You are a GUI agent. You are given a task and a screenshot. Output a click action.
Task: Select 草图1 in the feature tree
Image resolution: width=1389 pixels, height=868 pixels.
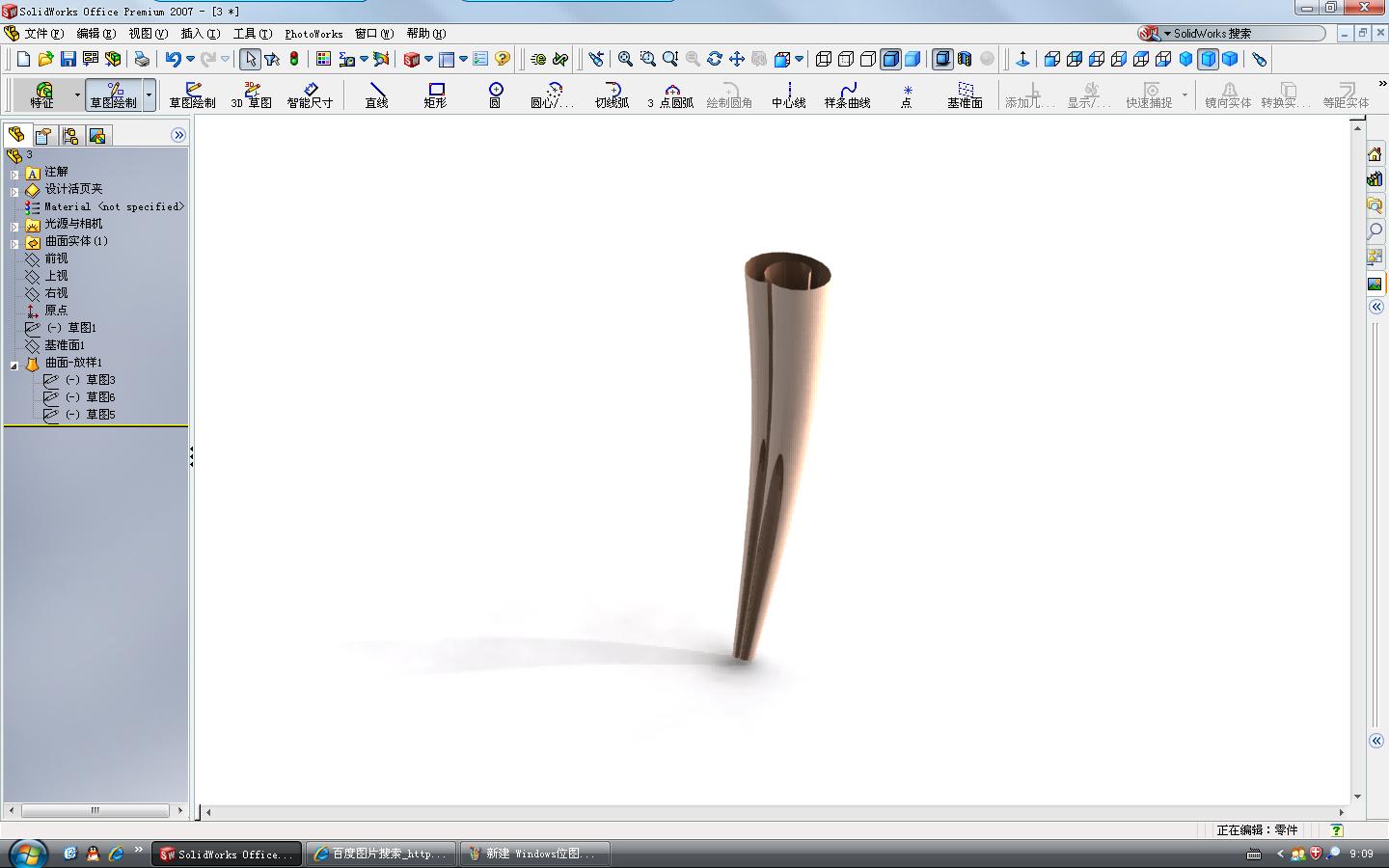tap(81, 328)
